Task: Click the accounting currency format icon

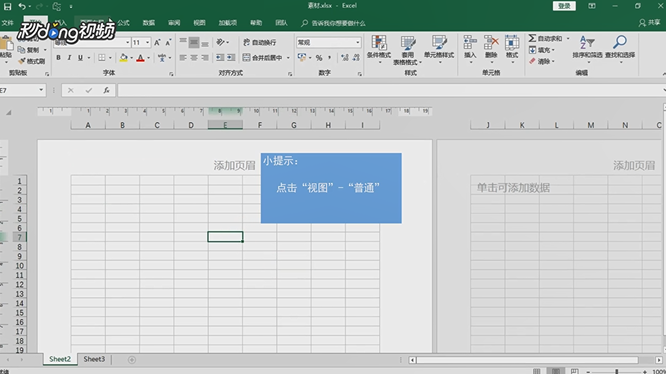Action: pyautogui.click(x=302, y=58)
